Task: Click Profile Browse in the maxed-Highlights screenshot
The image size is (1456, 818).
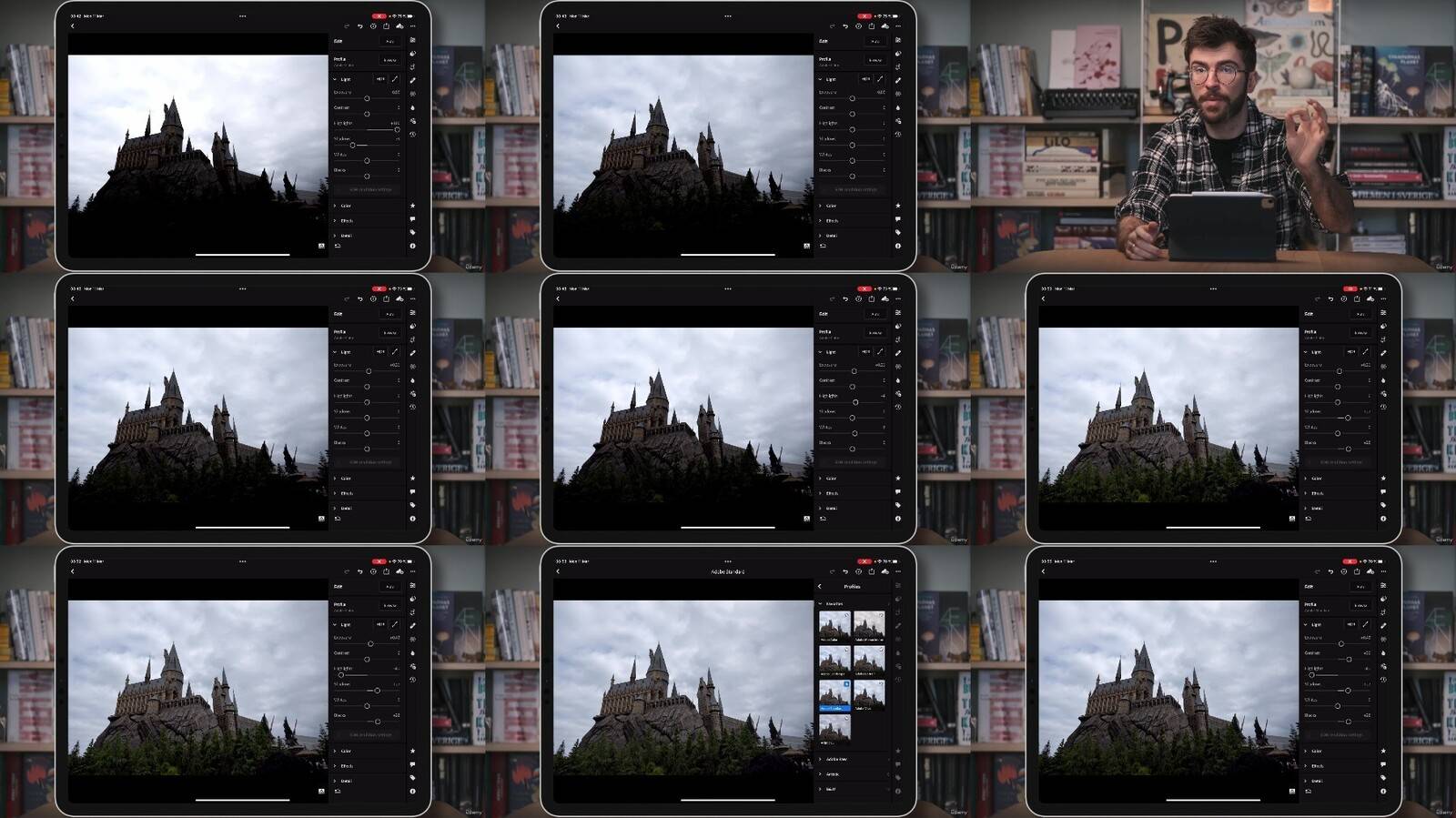Action: pyautogui.click(x=389, y=60)
